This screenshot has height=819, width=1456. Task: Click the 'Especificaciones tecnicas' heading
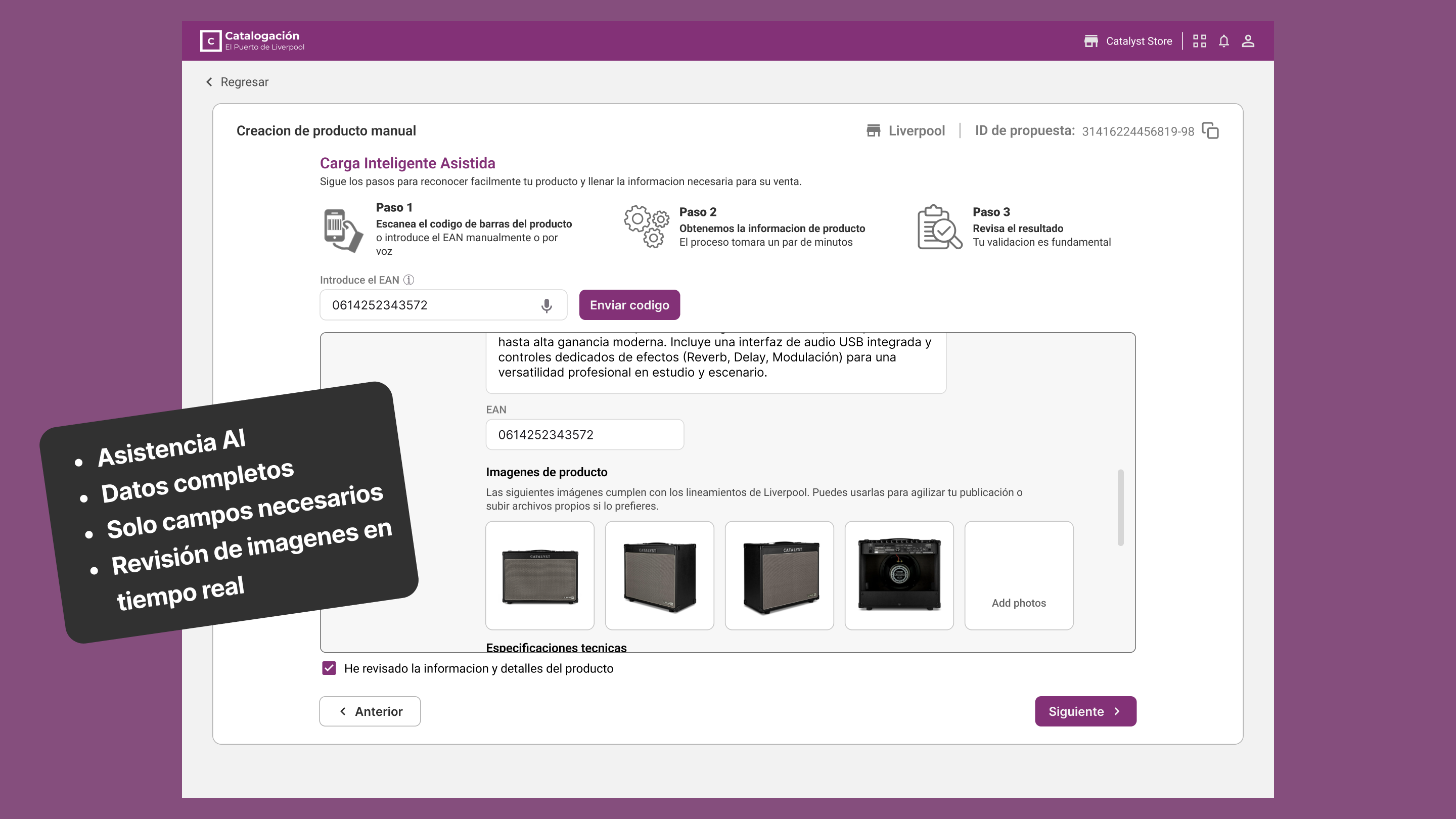point(556,647)
